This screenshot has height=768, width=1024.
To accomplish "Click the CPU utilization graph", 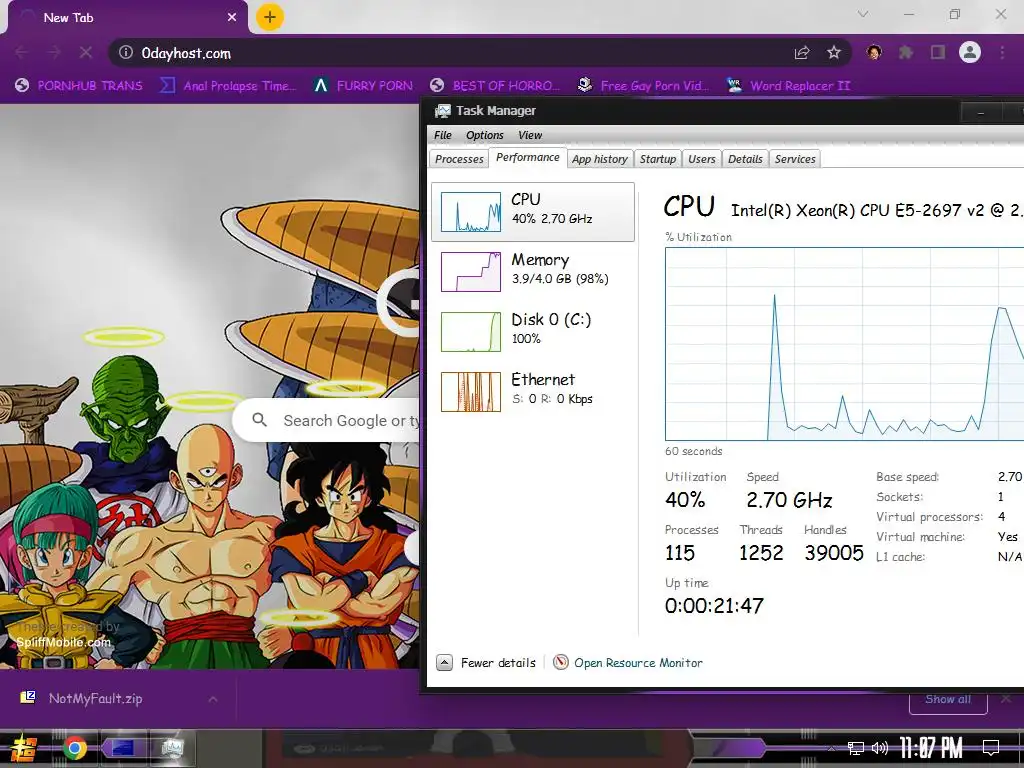I will coord(844,344).
